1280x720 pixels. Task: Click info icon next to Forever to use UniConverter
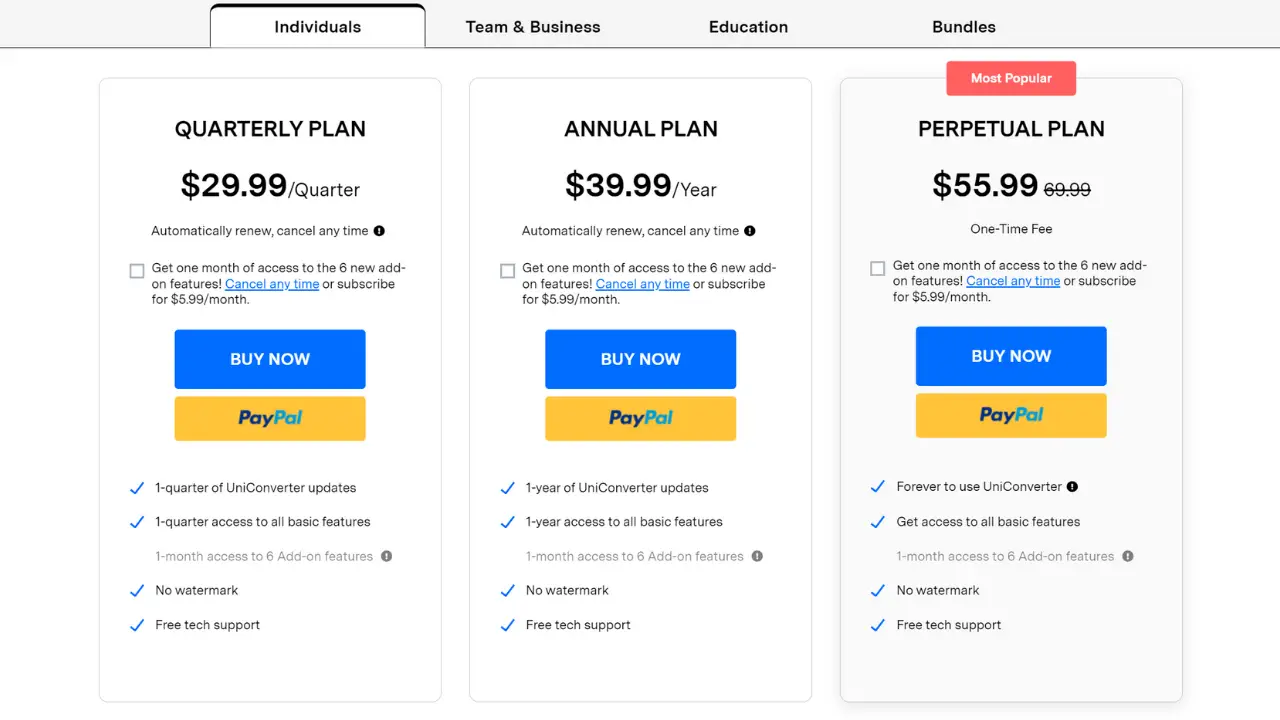(1072, 487)
